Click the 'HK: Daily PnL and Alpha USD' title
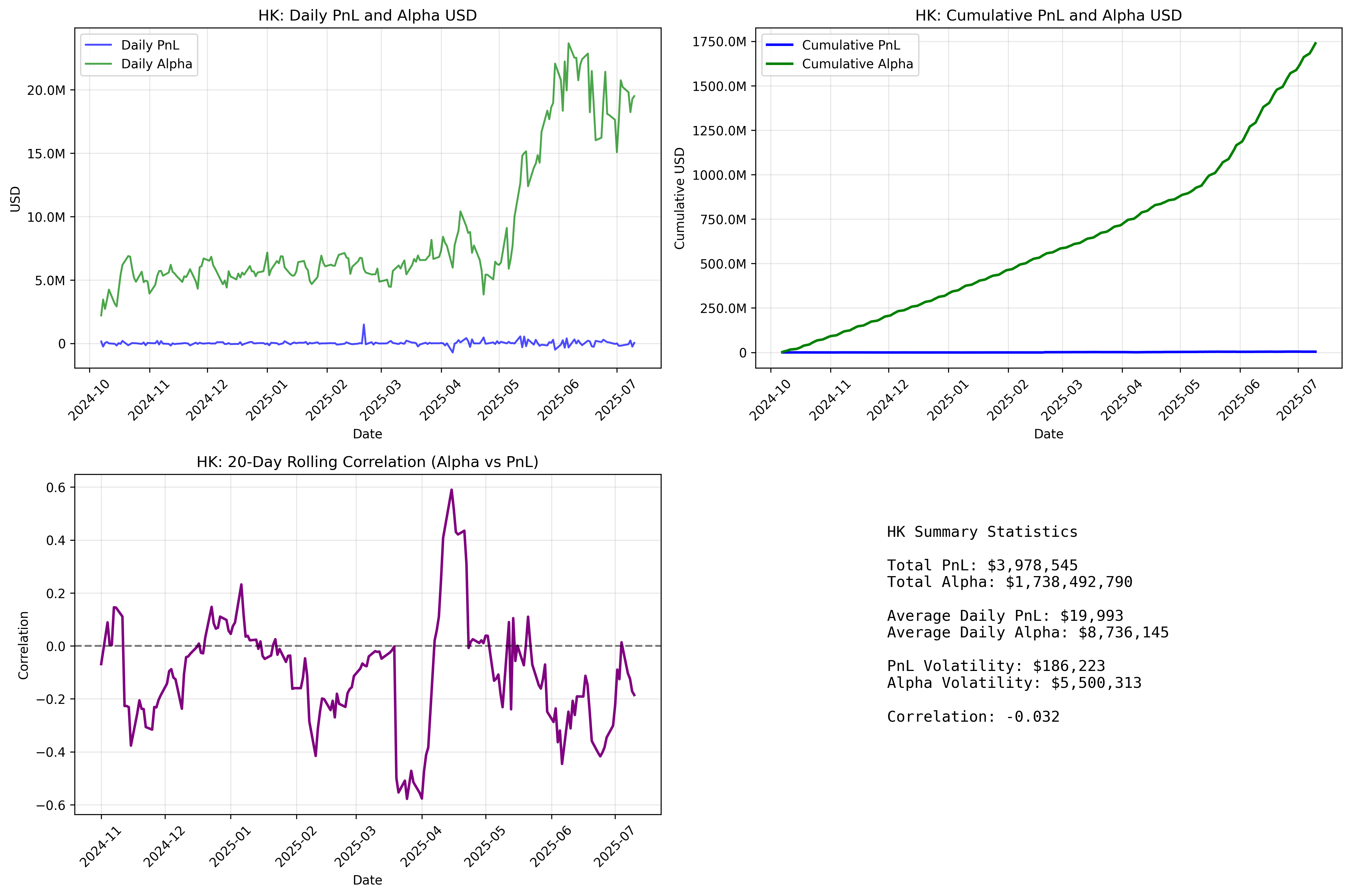 (x=367, y=15)
